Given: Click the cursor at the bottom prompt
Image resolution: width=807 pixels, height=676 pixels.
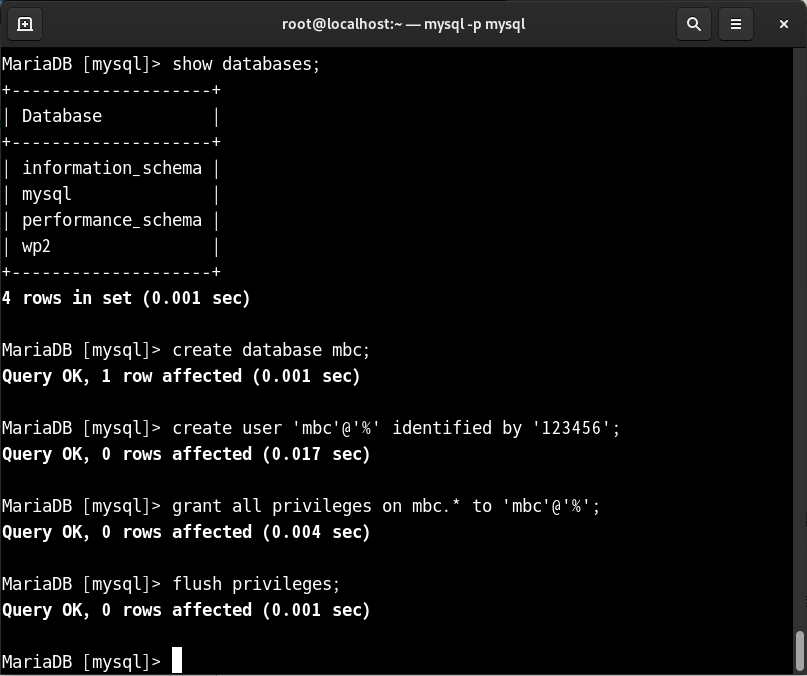Looking at the screenshot, I should [177, 660].
